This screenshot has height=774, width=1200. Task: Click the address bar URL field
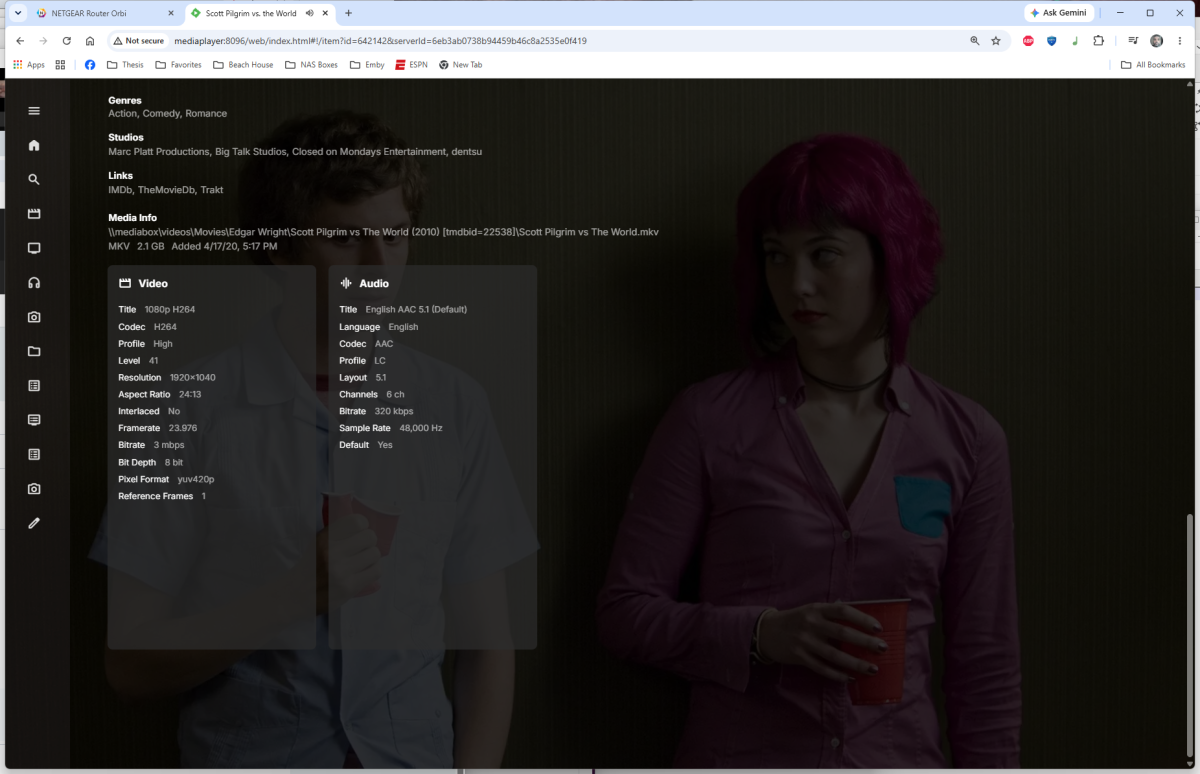click(560, 41)
